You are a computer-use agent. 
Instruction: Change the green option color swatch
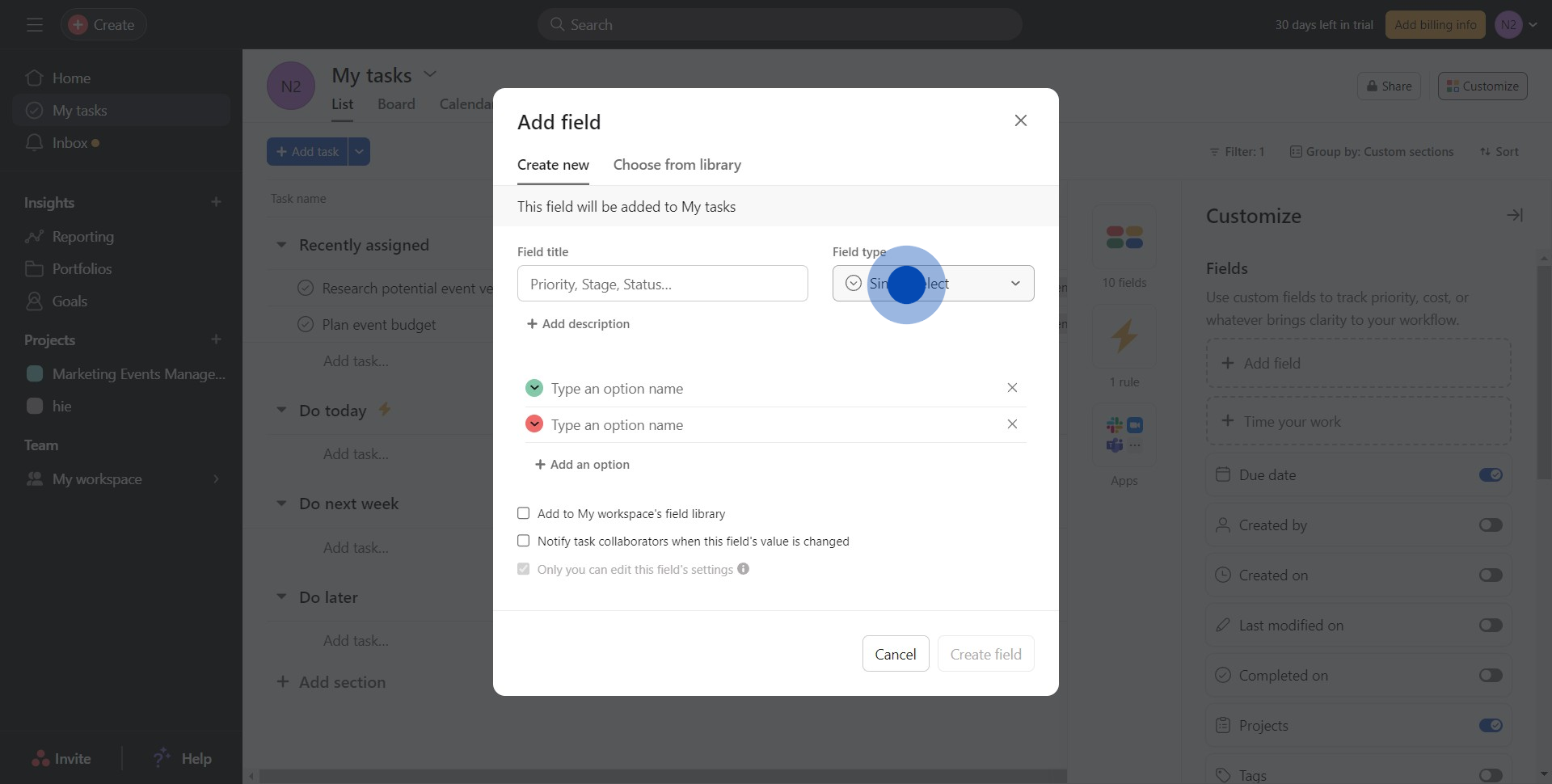pos(534,388)
